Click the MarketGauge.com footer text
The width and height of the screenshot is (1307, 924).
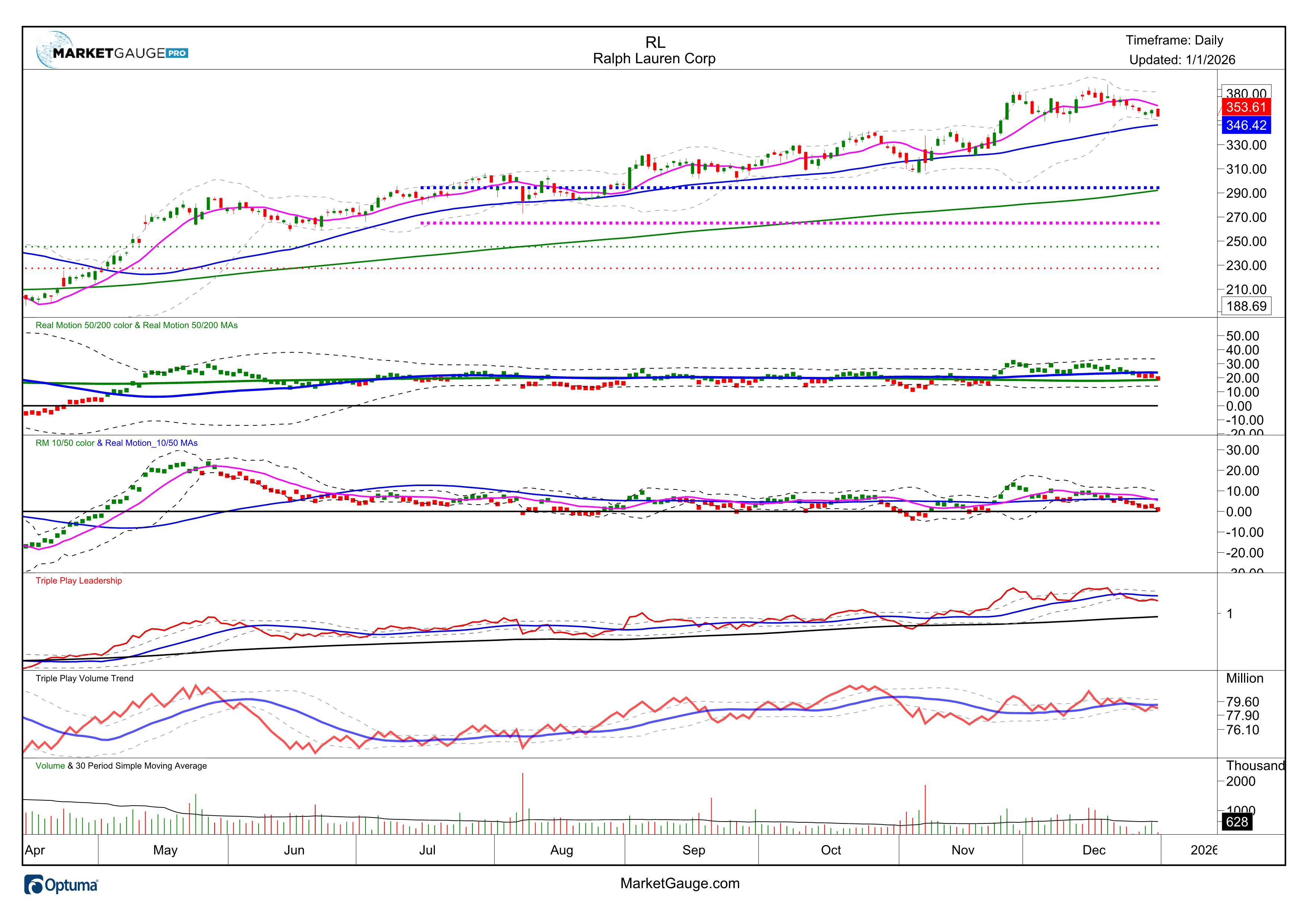tap(680, 884)
